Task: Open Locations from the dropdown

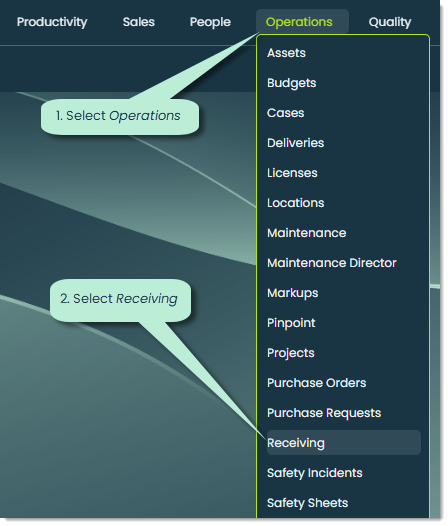Action: [x=295, y=203]
